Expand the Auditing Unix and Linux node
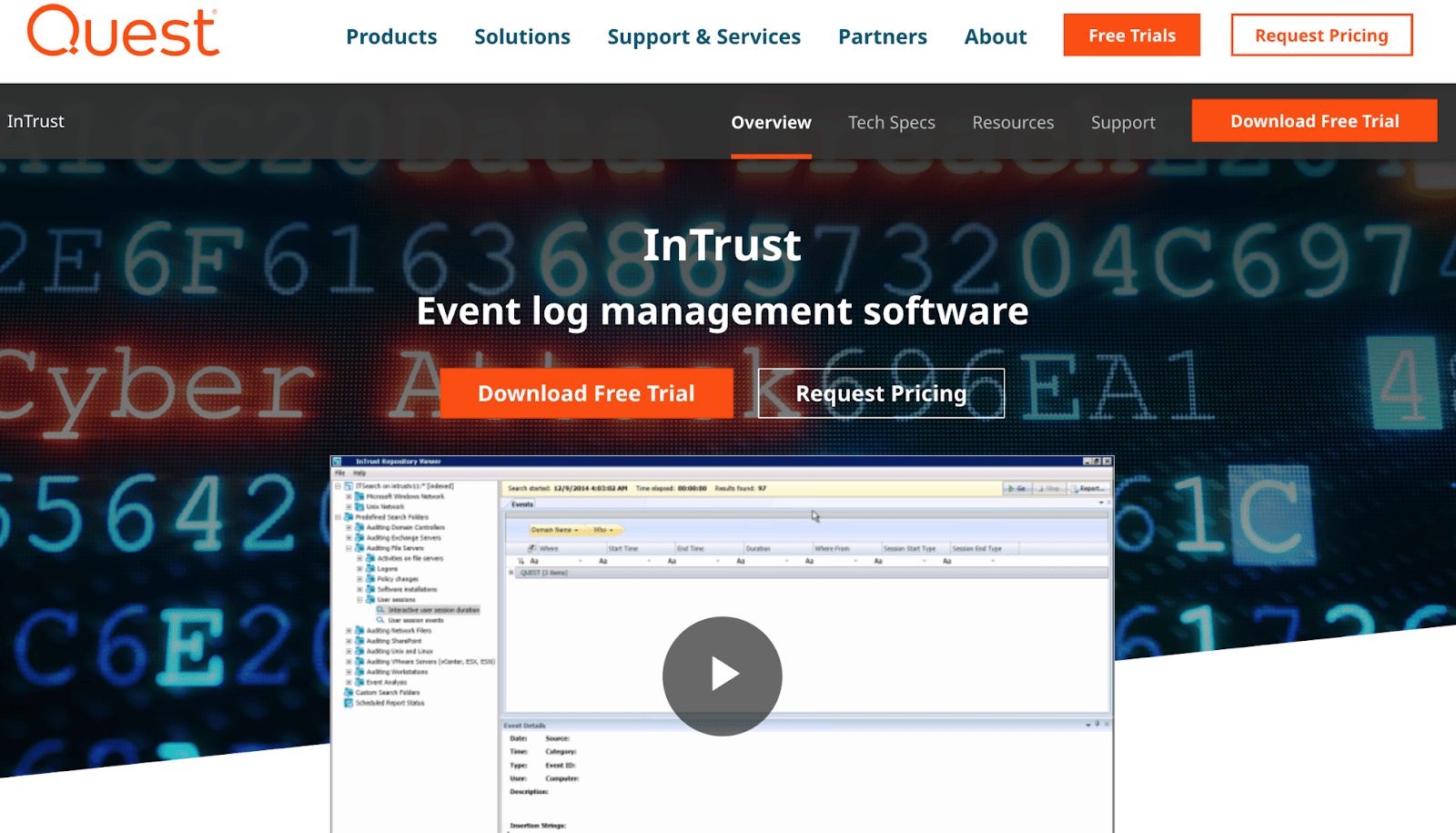The width and height of the screenshot is (1456, 833). (349, 651)
